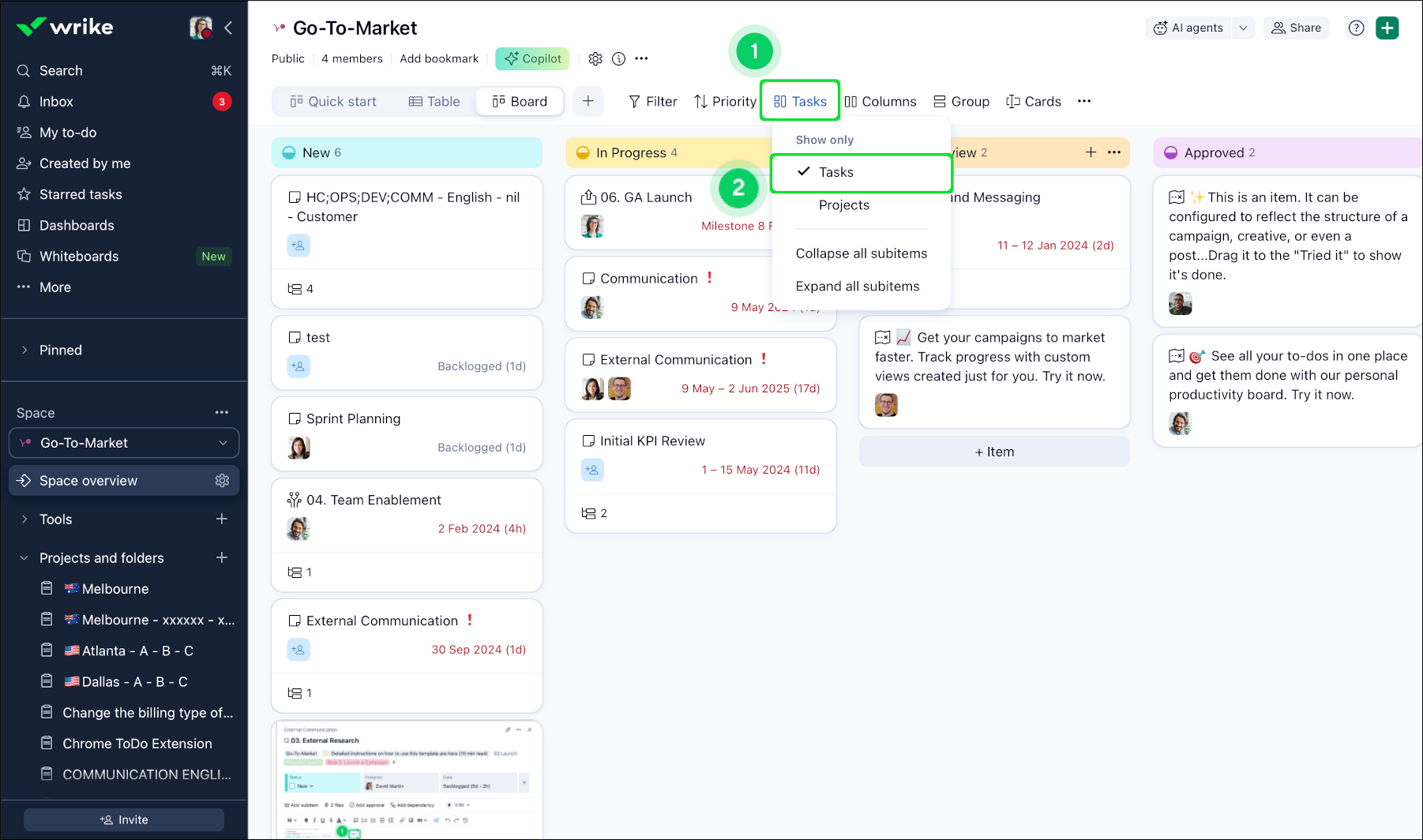The width and height of the screenshot is (1423, 840).
Task: Open toolbar overflow ellipsis menu
Action: (x=1084, y=101)
